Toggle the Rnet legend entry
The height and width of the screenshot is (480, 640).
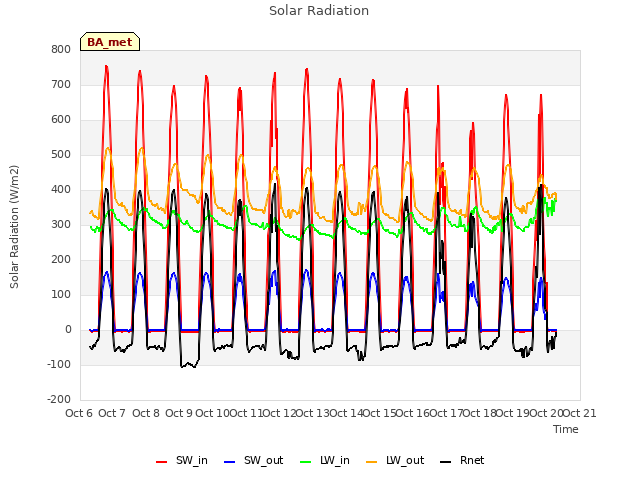(x=462, y=460)
